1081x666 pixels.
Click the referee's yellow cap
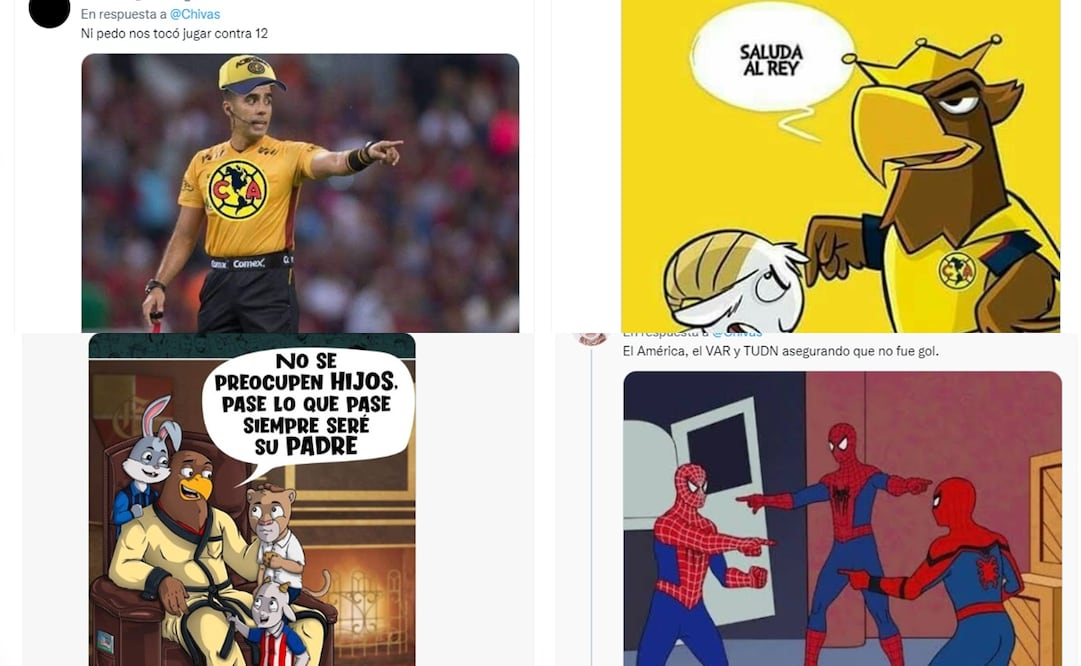[250, 74]
